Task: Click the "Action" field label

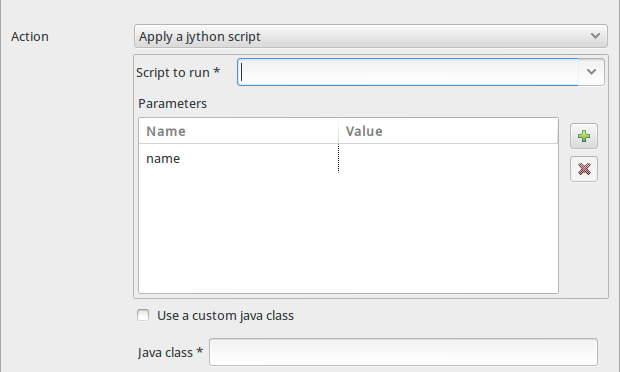Action: click(30, 36)
